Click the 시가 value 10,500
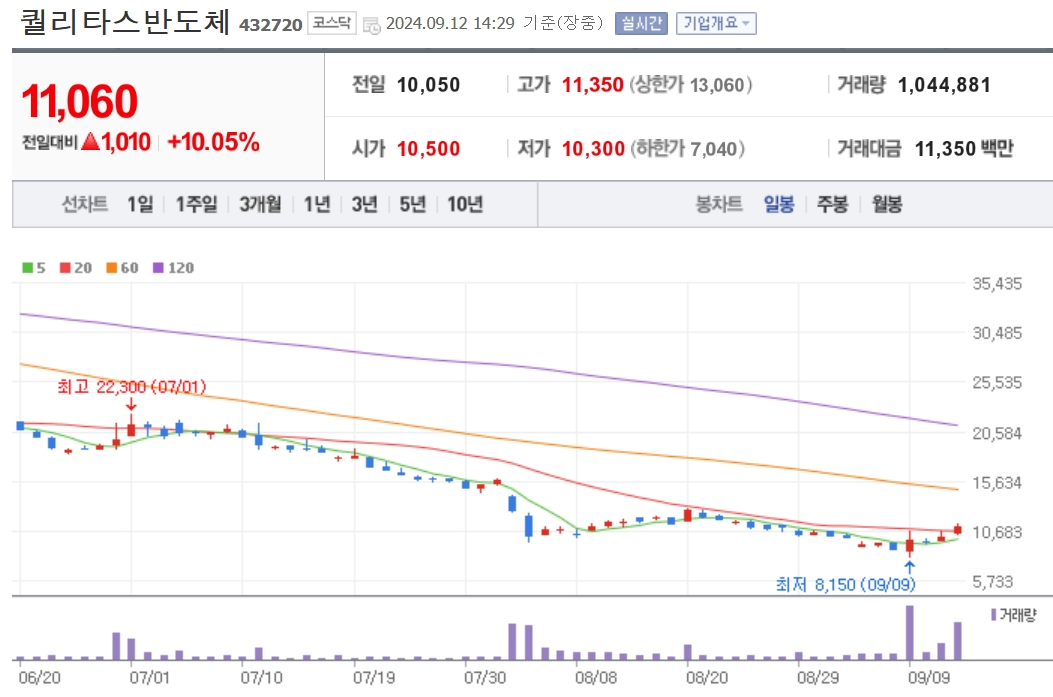Image resolution: width=1053 pixels, height=697 pixels. coord(428,148)
